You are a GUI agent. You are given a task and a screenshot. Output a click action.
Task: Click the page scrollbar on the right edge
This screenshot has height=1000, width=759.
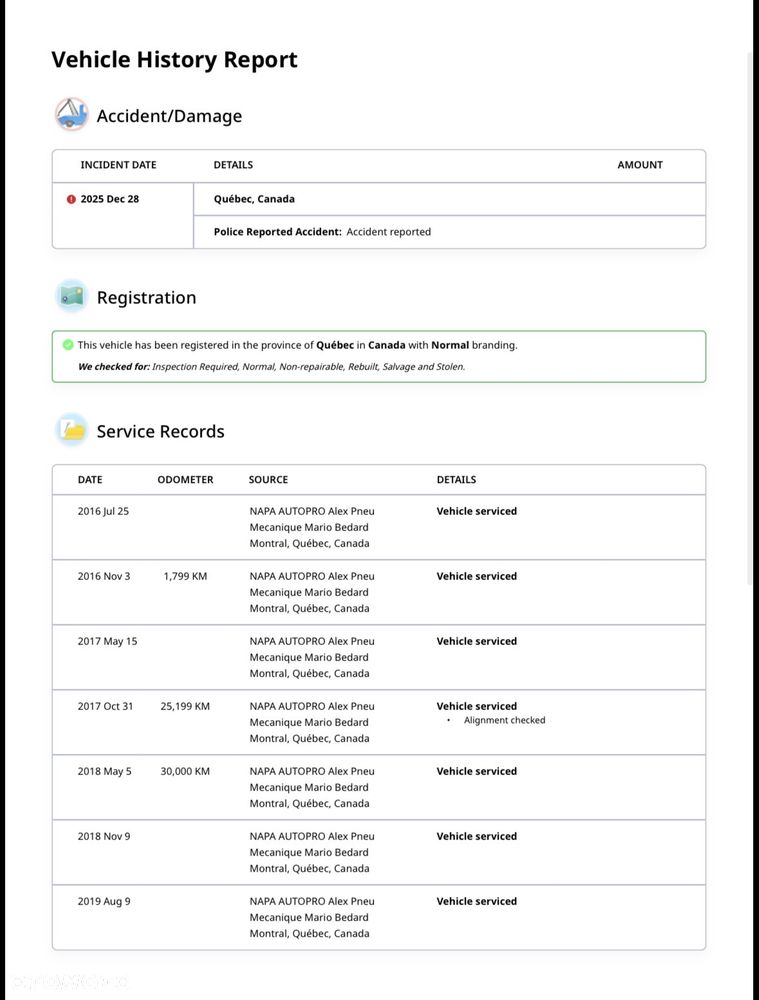[750, 319]
